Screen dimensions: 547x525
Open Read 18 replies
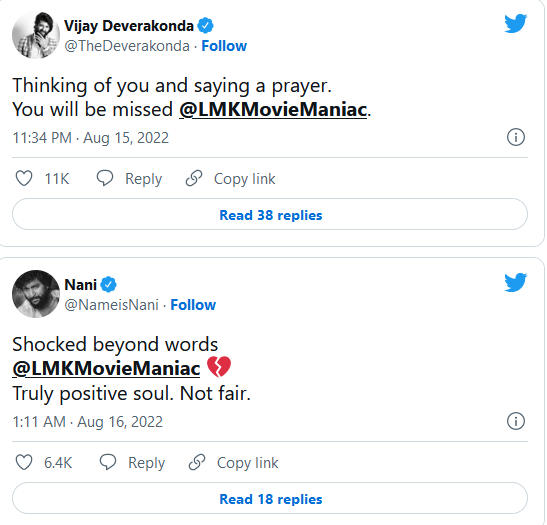270,498
